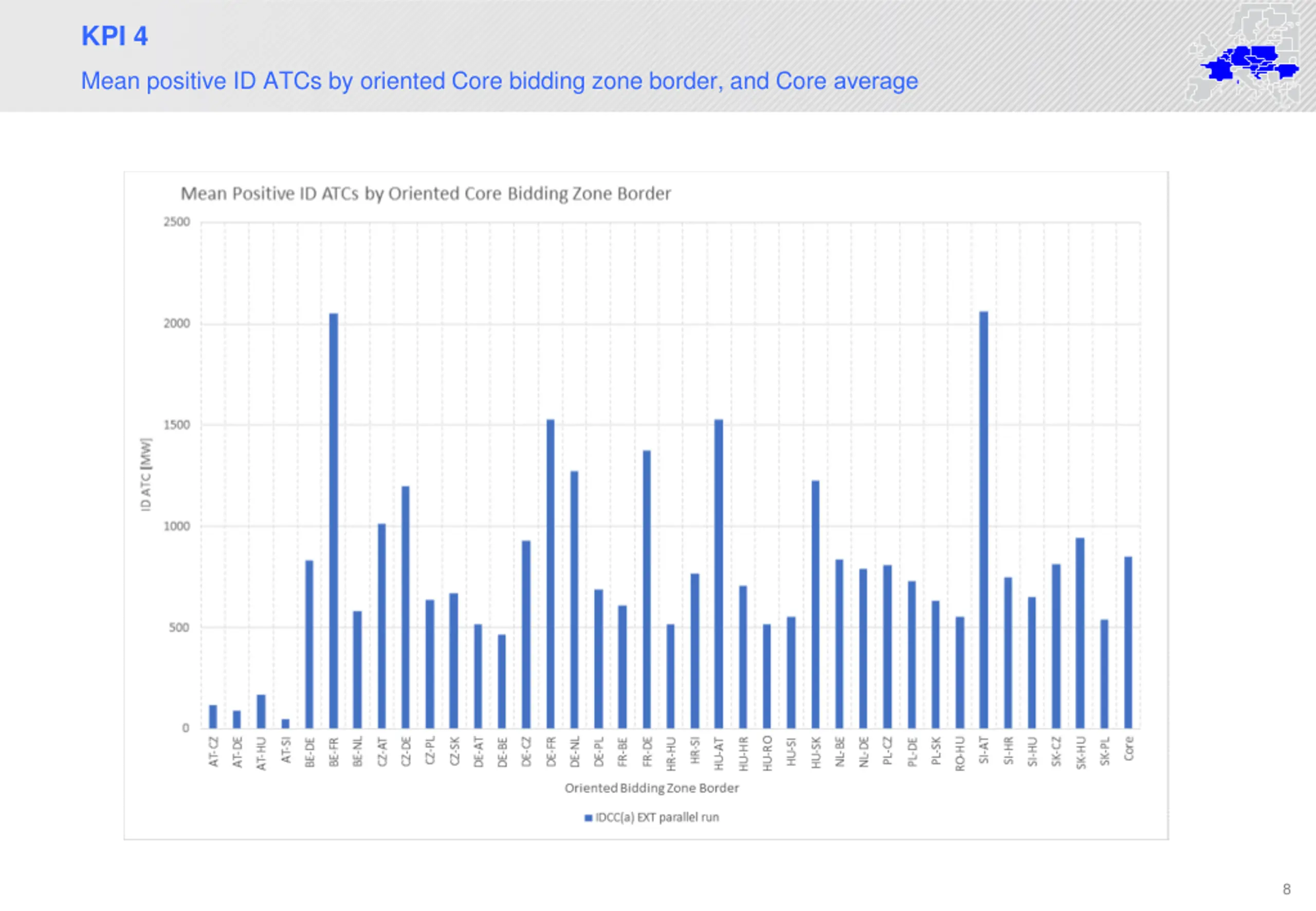Select the BE-FR bar in chart

click(333, 521)
